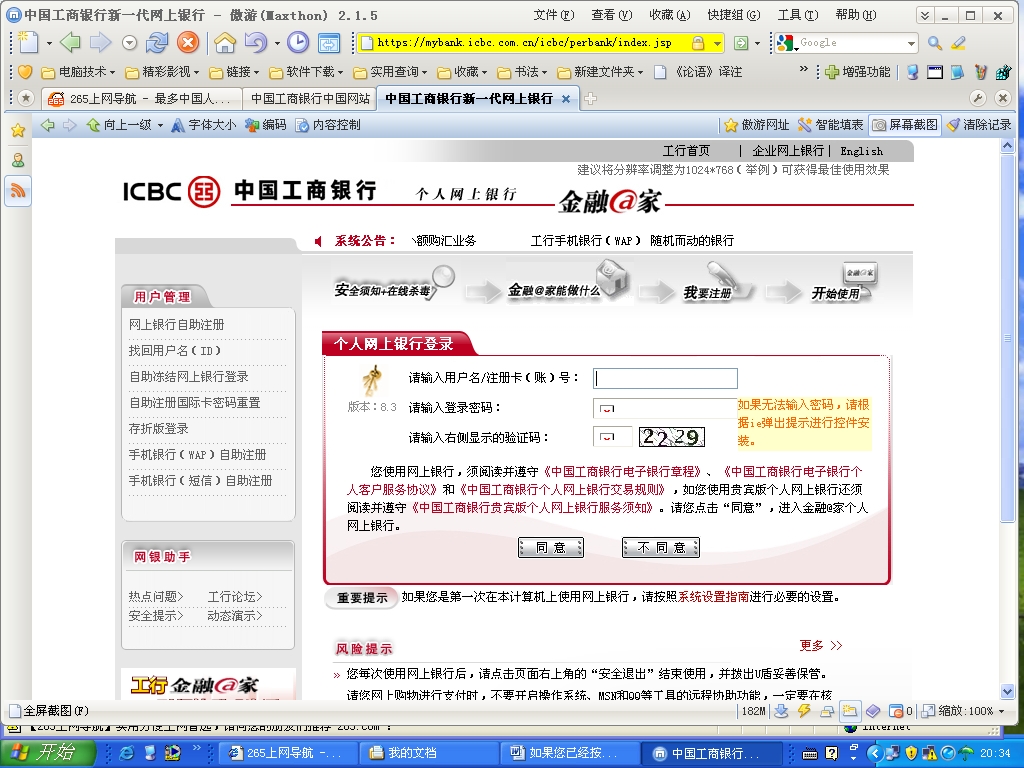Screen dimensions: 1024x768
Task: Open the 系统设置指南 link
Action: [713, 597]
